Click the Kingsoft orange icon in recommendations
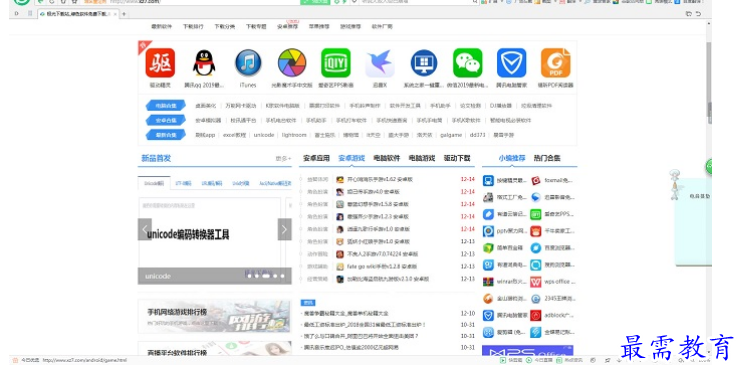Viewport: 742px width, 379px height. tap(488, 299)
